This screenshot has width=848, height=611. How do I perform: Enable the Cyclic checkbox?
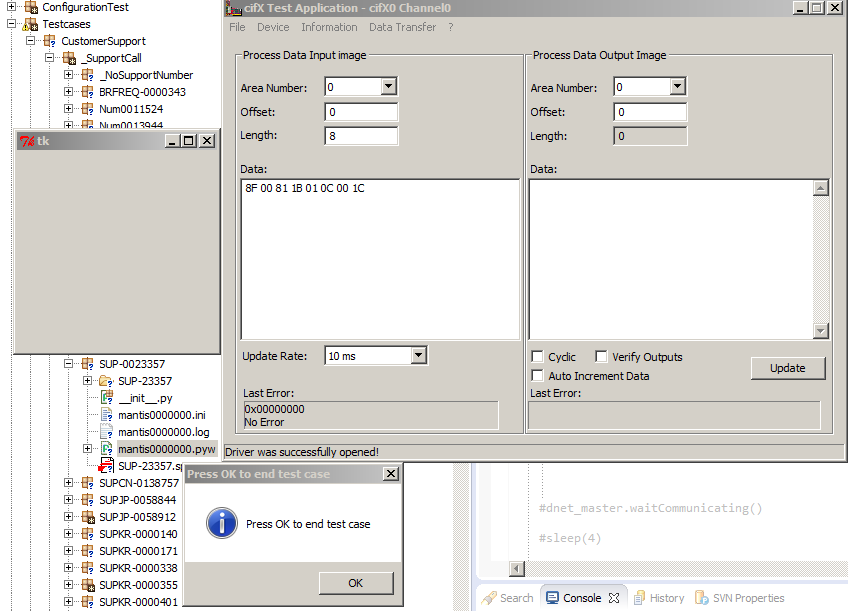[537, 356]
